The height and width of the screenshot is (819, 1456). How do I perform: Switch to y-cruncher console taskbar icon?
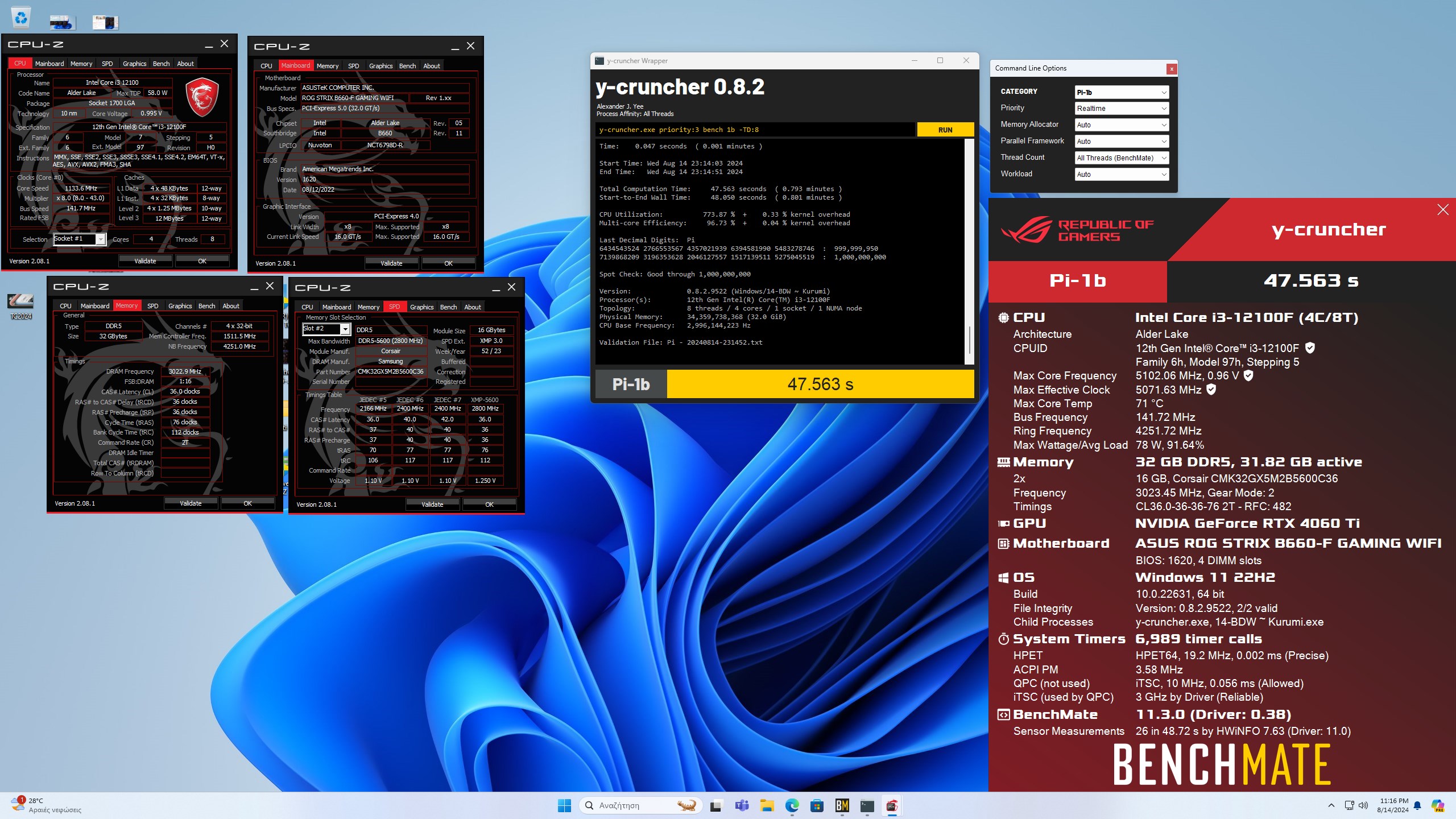point(867,805)
